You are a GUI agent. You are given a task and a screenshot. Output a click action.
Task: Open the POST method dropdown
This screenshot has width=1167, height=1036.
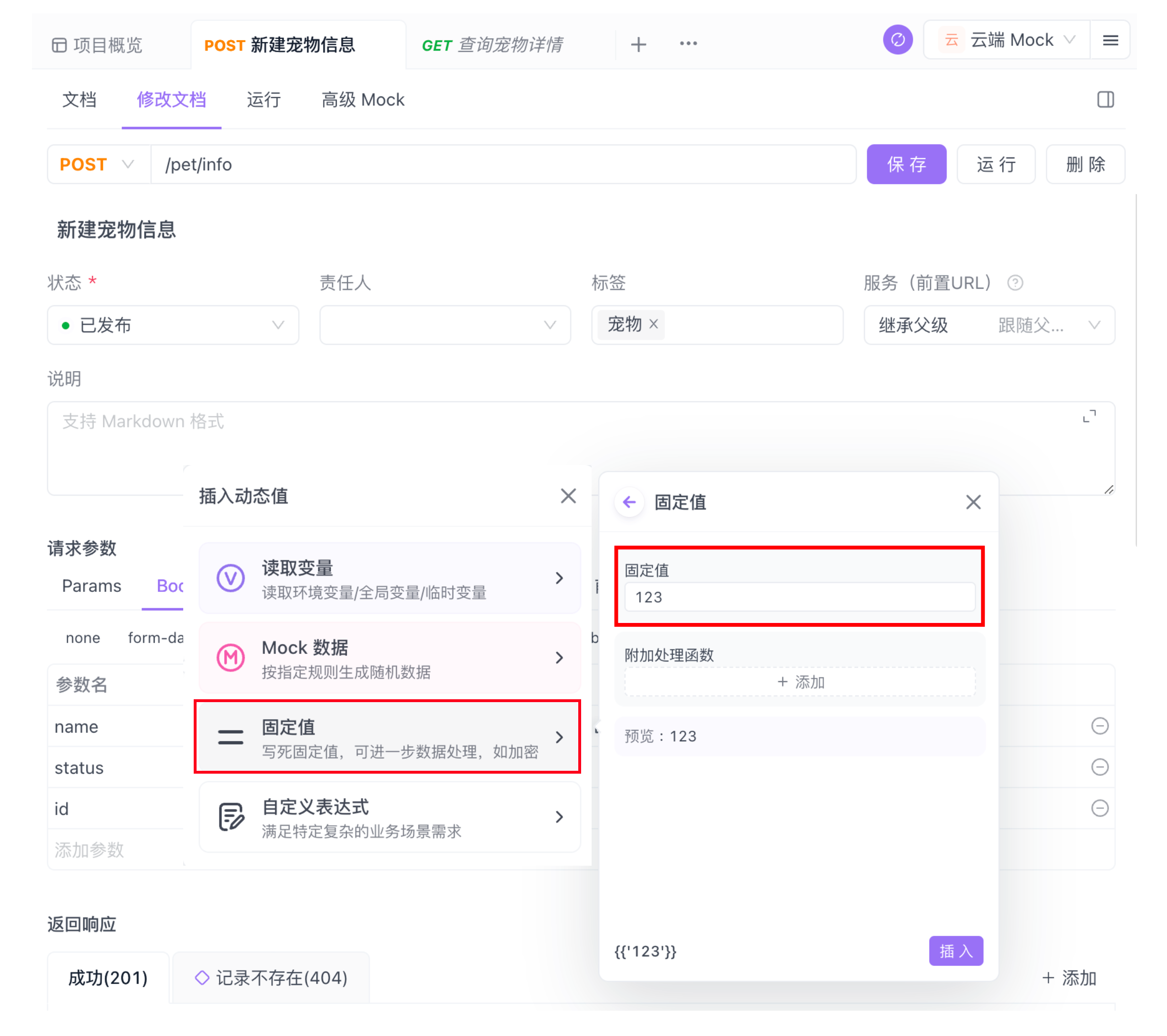98,165
